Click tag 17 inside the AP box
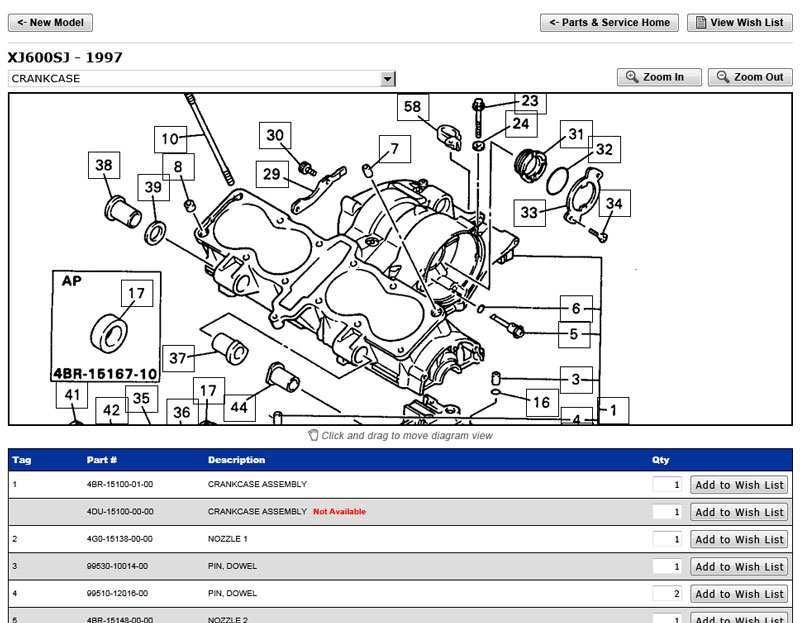 tap(137, 293)
